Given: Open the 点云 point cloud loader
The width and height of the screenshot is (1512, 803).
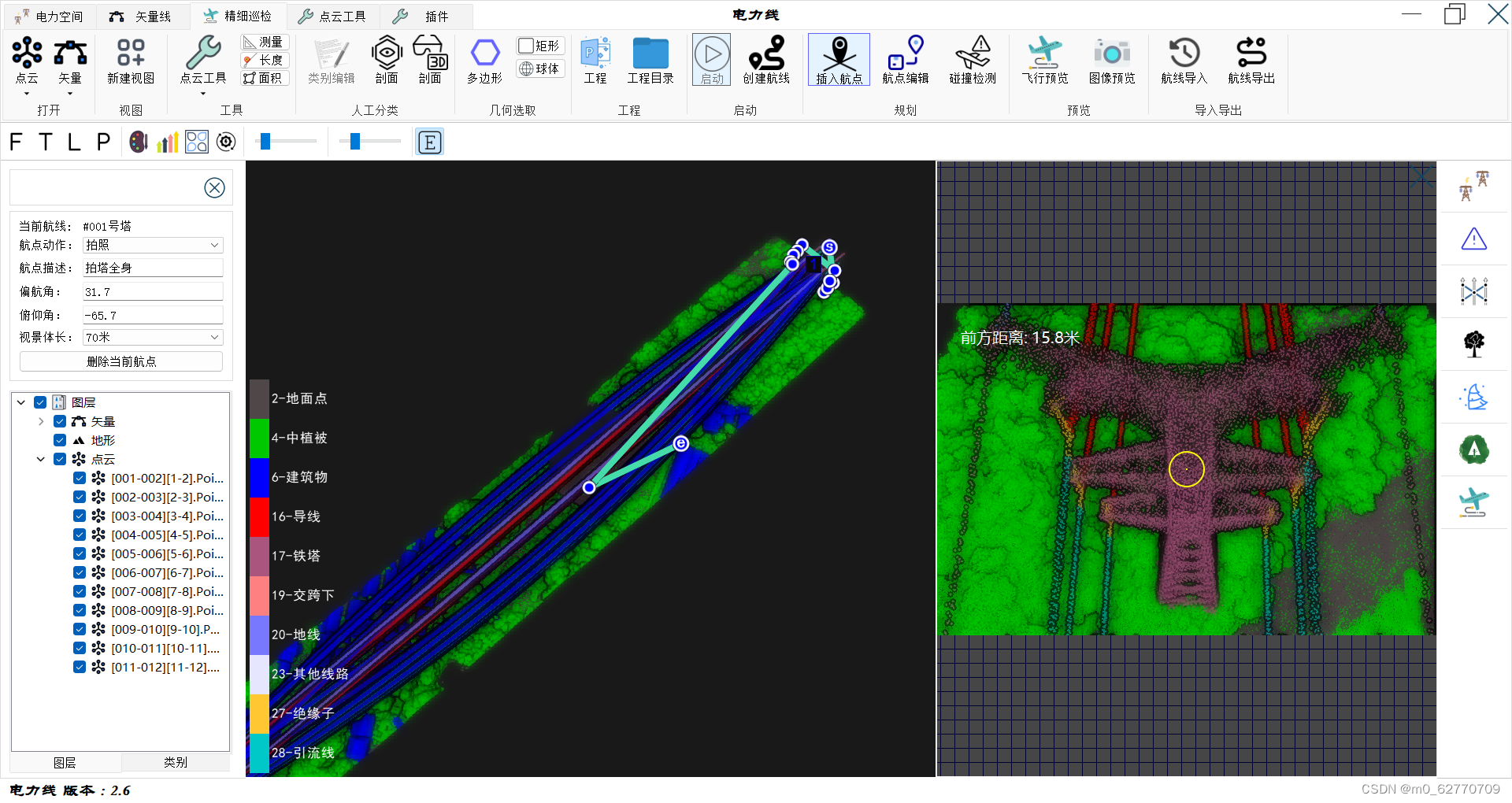Looking at the screenshot, I should pos(27,61).
